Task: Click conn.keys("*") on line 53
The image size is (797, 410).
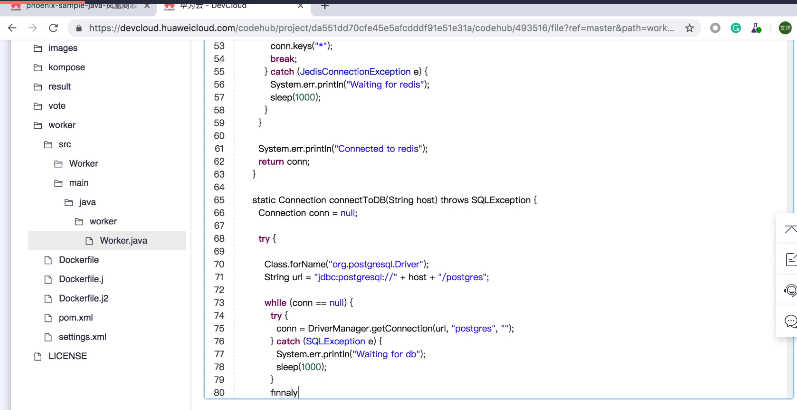Action: 300,46
